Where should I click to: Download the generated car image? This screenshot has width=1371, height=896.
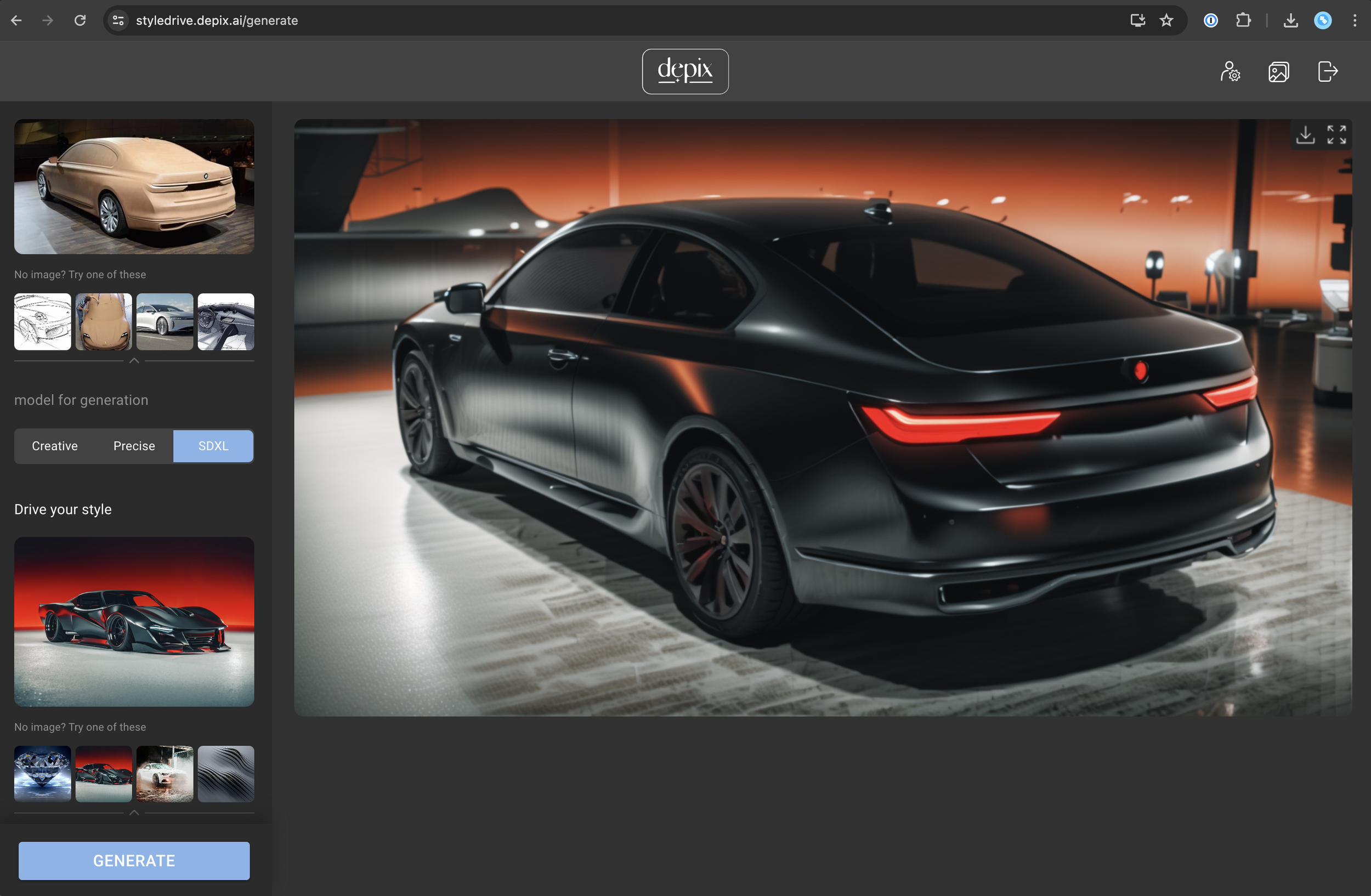[1305, 135]
